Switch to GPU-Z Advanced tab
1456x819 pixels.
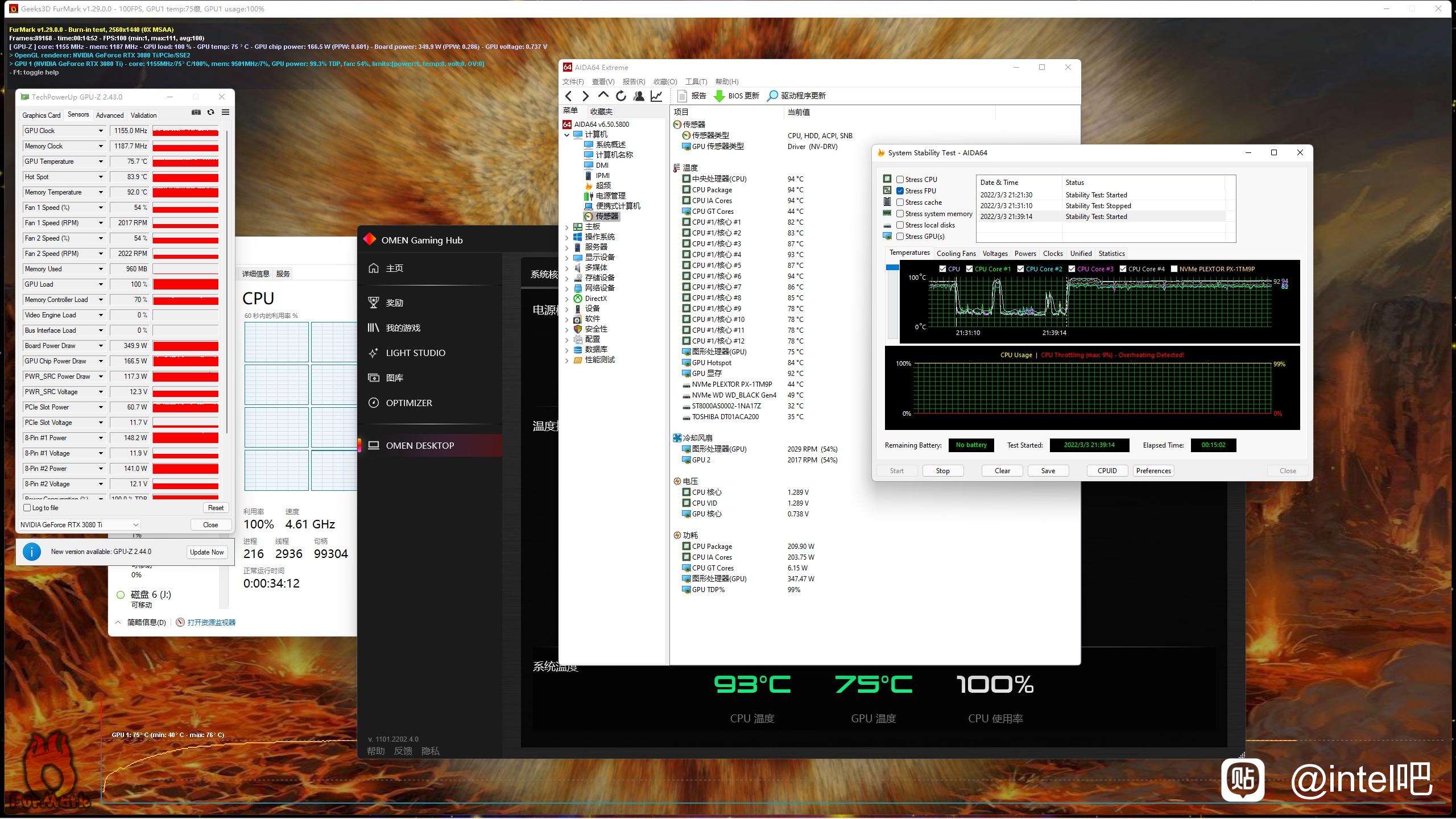tap(110, 115)
